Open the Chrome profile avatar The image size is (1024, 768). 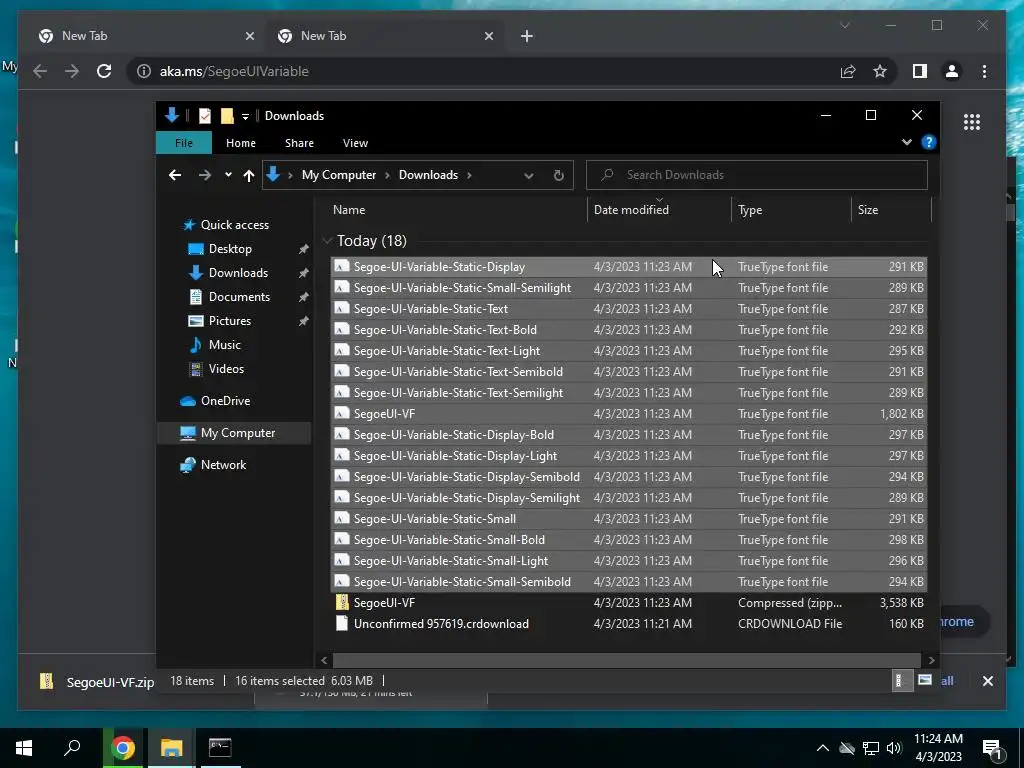[x=952, y=71]
